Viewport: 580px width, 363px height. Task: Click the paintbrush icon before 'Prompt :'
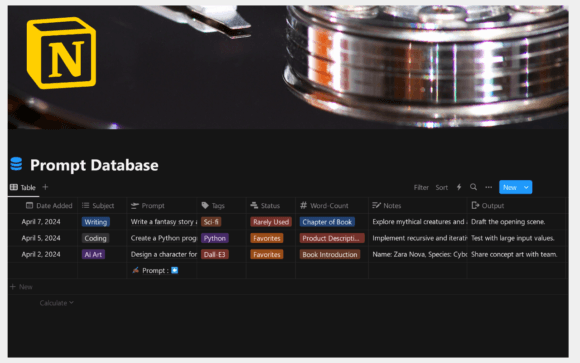tap(136, 270)
